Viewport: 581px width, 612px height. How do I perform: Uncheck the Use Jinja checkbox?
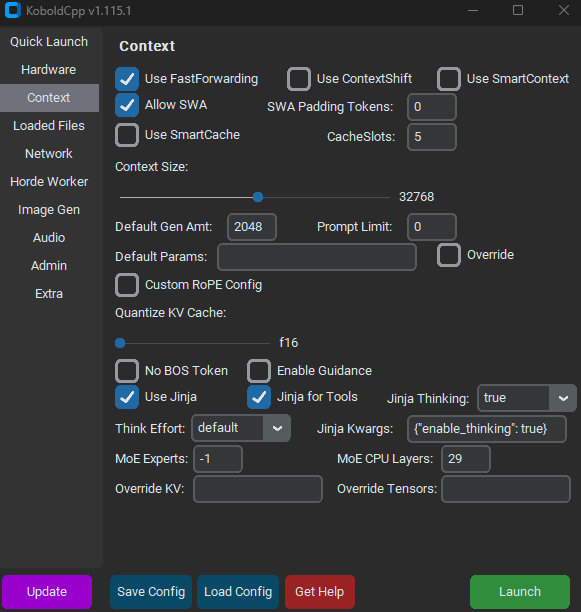127,397
